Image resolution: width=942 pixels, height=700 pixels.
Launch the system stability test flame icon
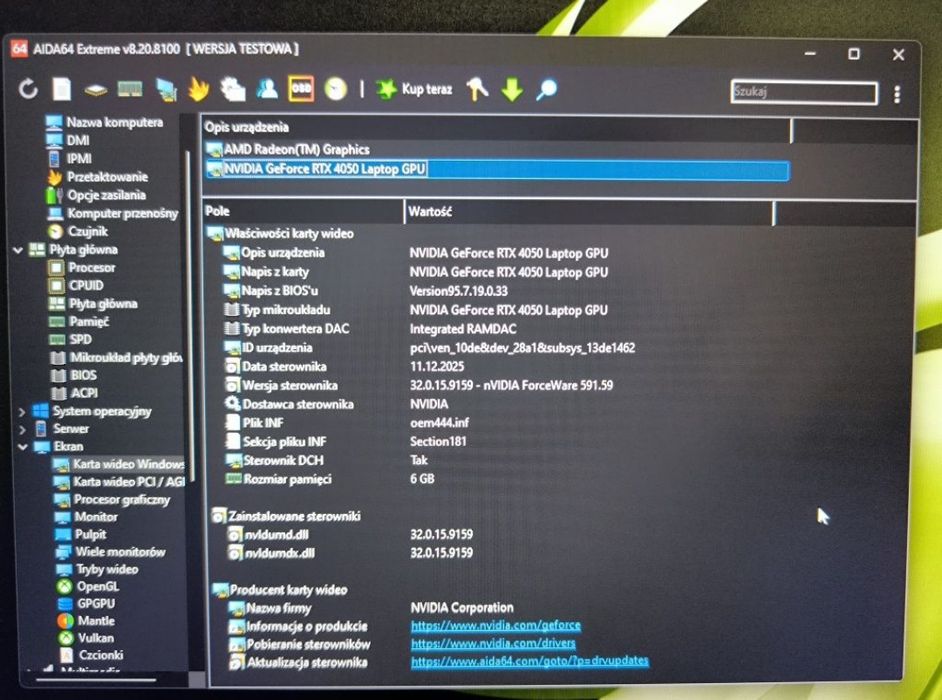pos(198,89)
